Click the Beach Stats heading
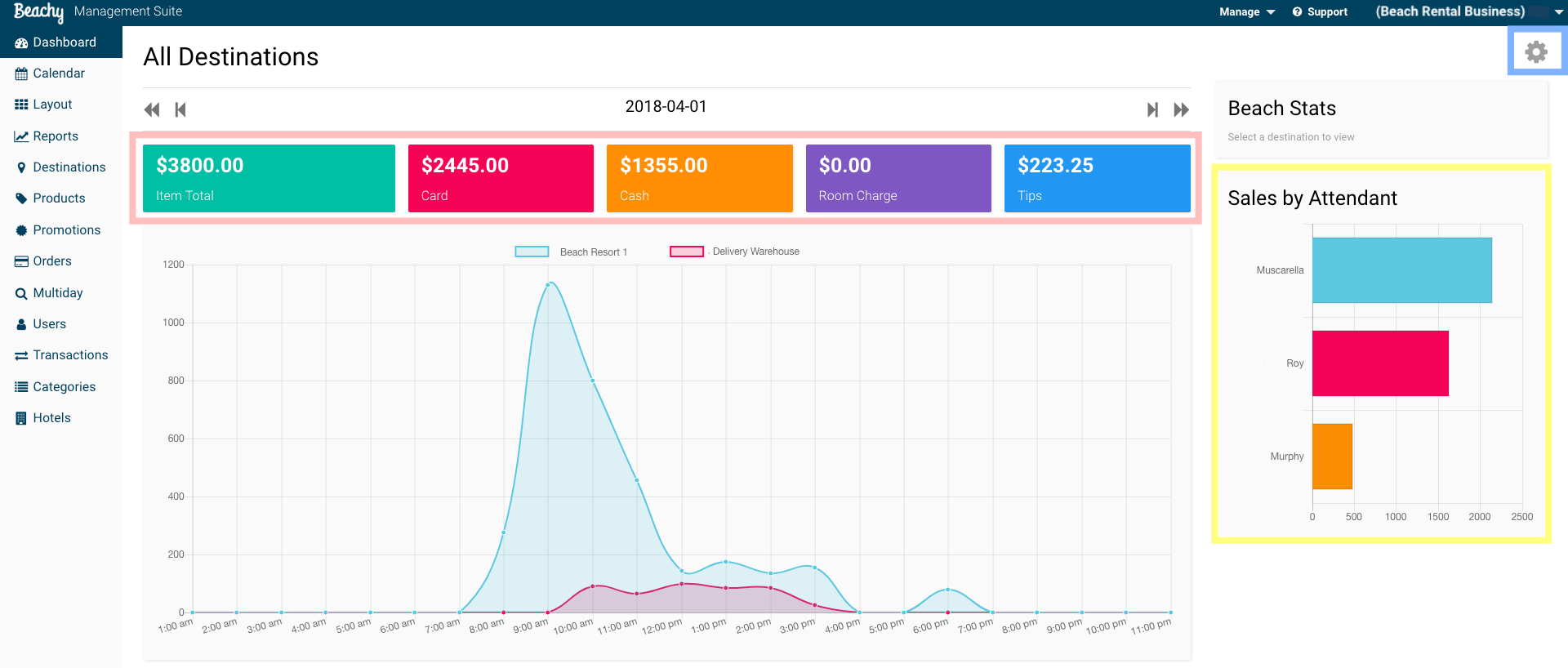This screenshot has height=668, width=1568. [1281, 109]
